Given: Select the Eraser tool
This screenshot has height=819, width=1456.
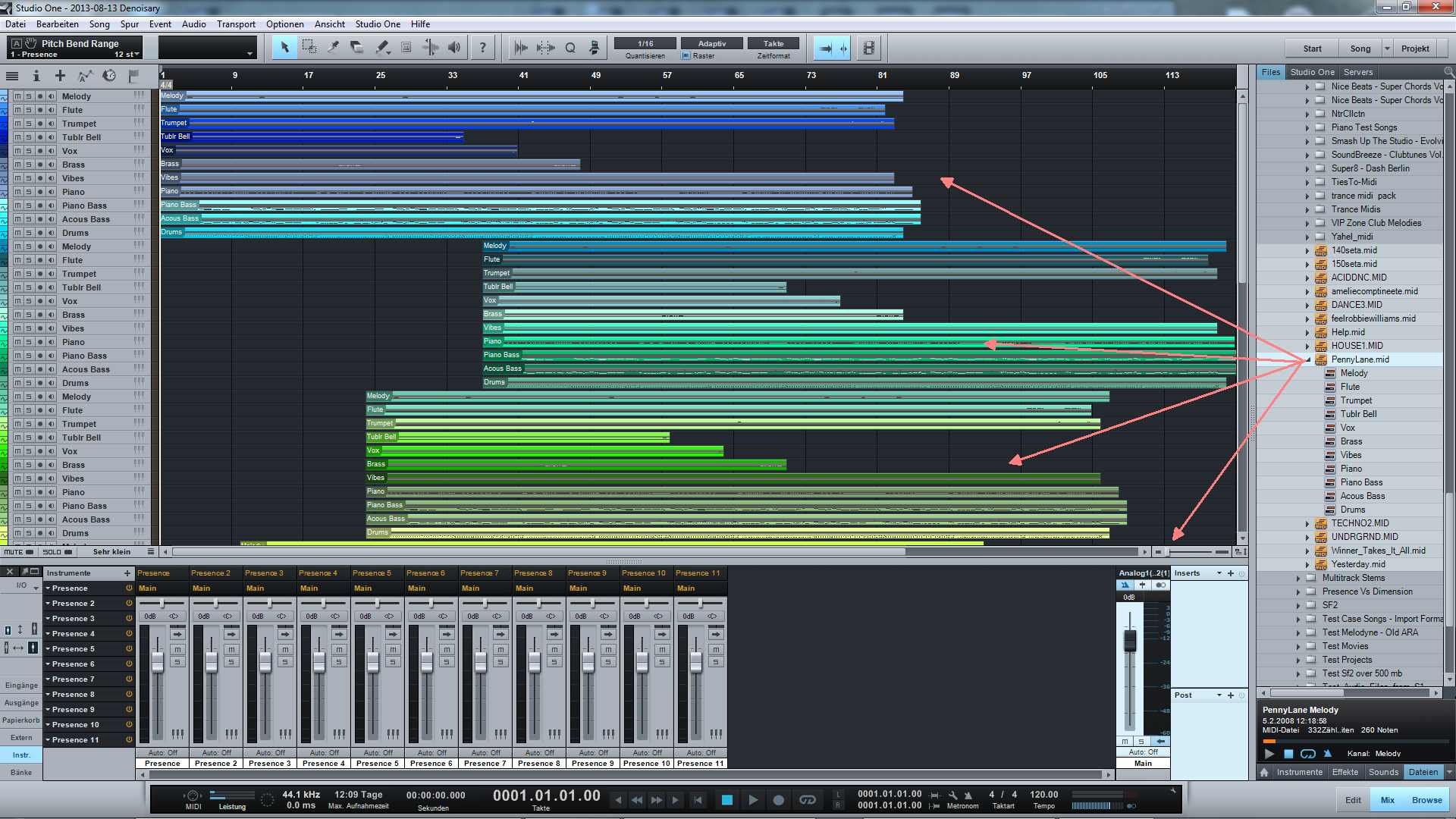Looking at the screenshot, I should [x=357, y=48].
